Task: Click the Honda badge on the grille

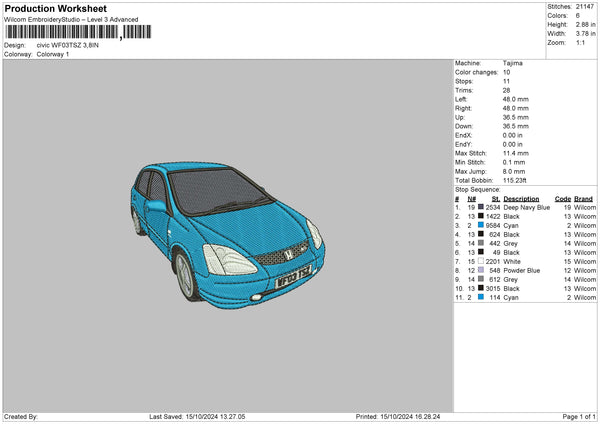Action: [287, 254]
